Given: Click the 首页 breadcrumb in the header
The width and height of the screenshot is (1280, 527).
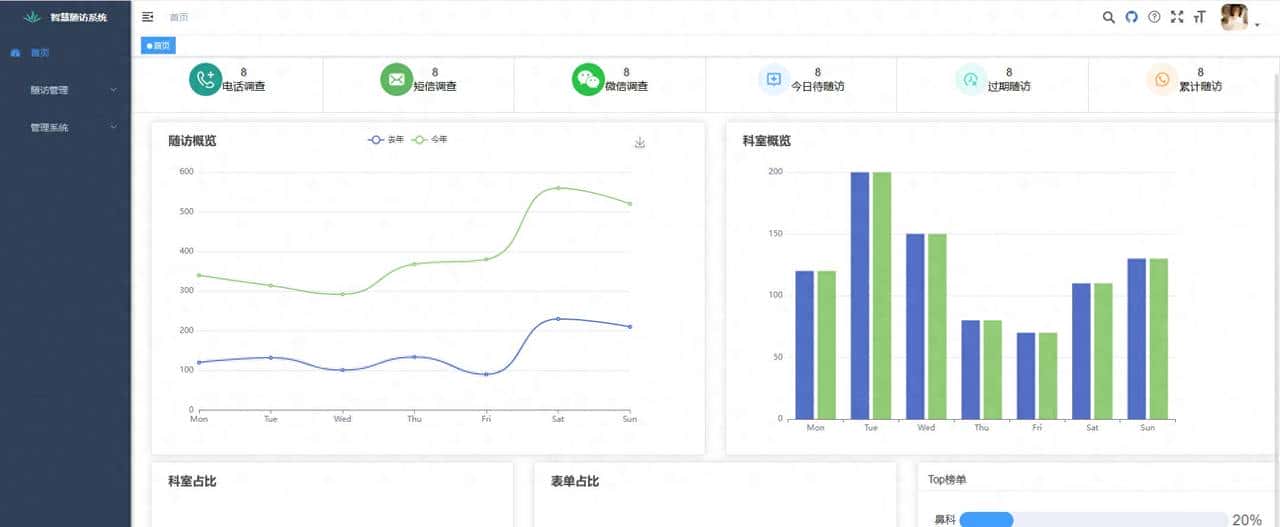Looking at the screenshot, I should click(x=179, y=17).
